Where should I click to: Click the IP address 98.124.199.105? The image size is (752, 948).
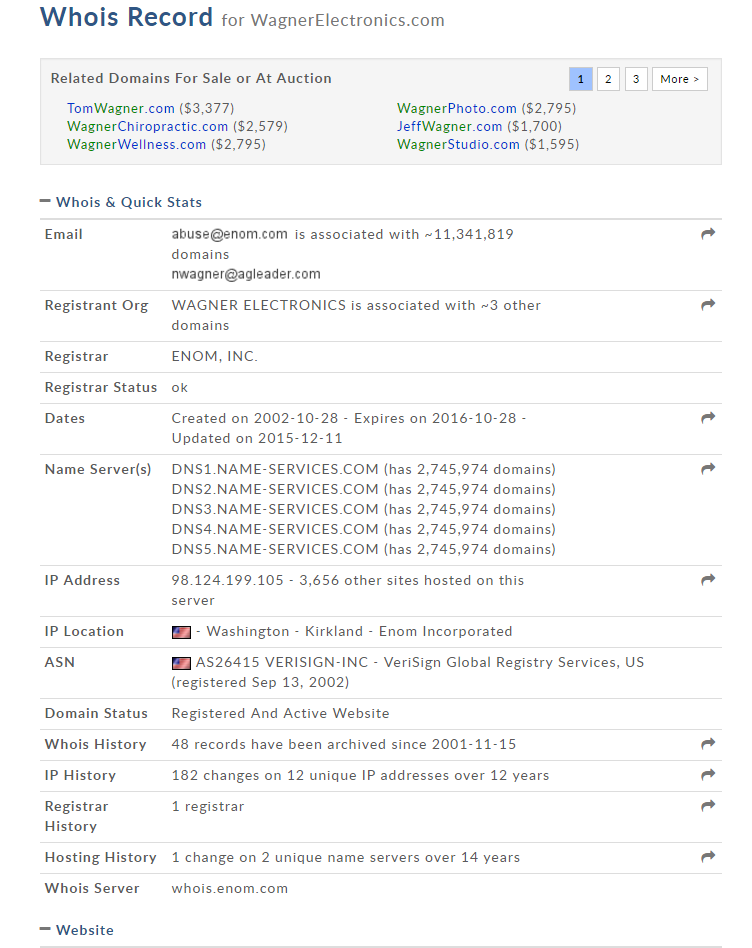(227, 580)
